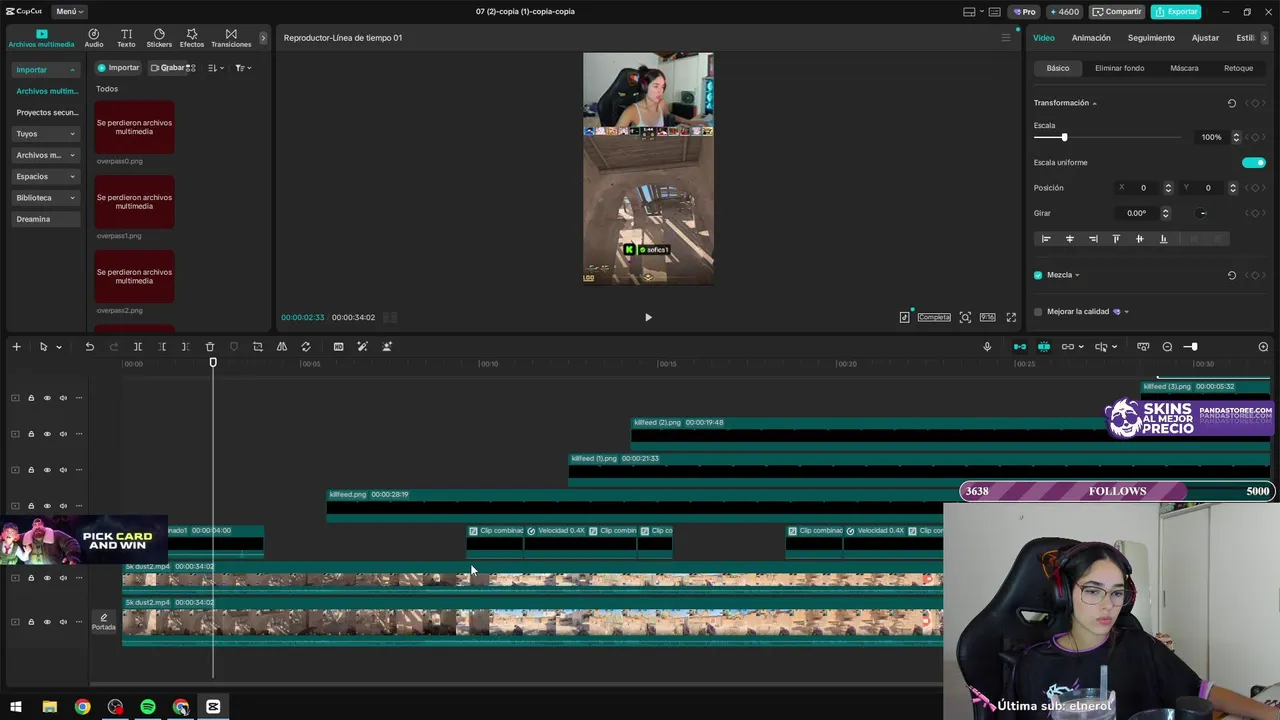This screenshot has height=720, width=1280.
Task: Reset the Transformación settings
Action: (1232, 103)
